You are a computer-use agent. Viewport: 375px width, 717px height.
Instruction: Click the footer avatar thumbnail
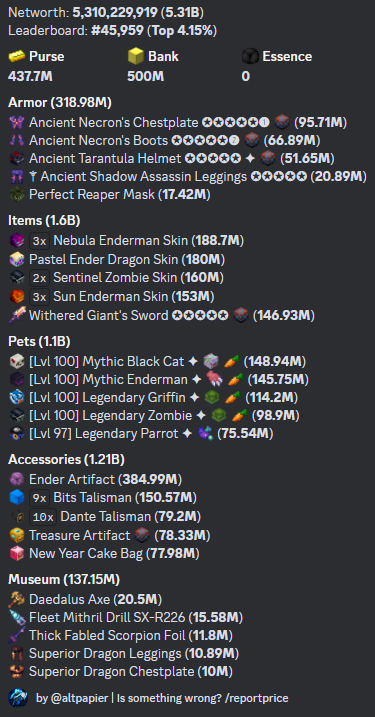(x=18, y=698)
